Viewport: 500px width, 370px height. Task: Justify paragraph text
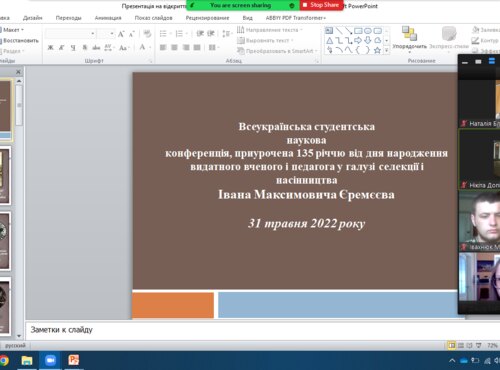(197, 48)
